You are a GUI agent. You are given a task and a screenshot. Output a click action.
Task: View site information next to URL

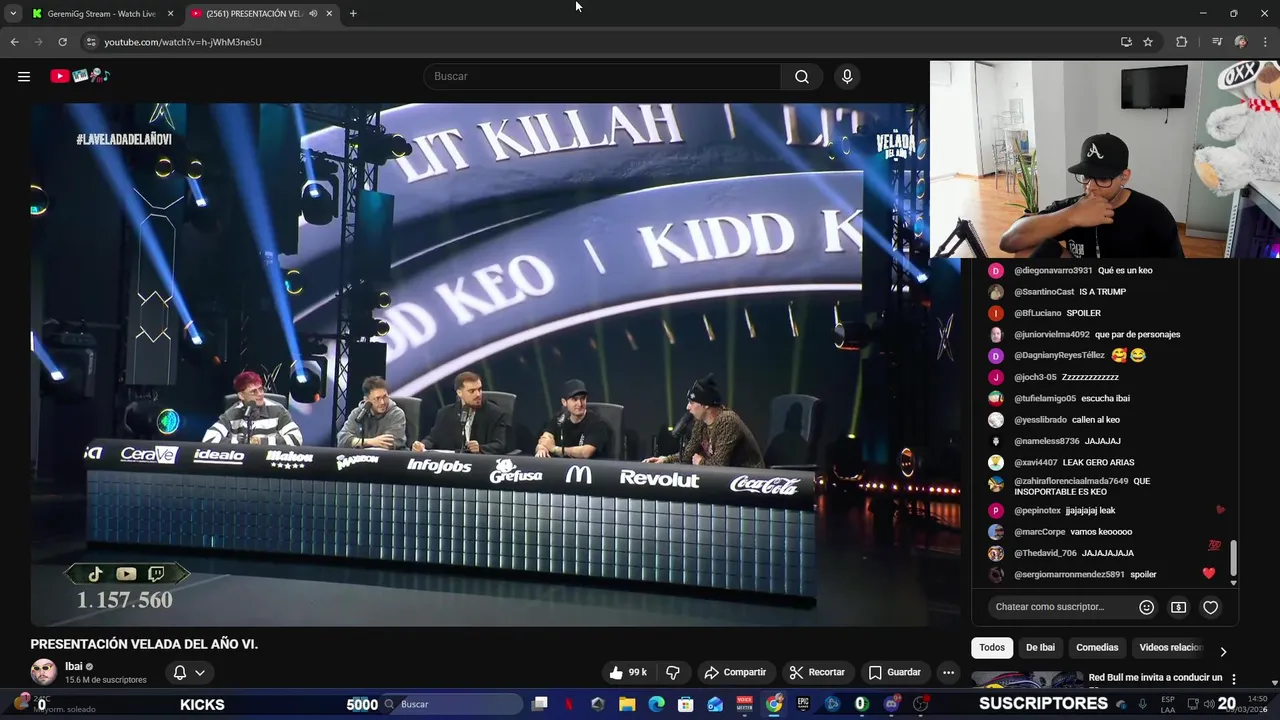pyautogui.click(x=91, y=42)
